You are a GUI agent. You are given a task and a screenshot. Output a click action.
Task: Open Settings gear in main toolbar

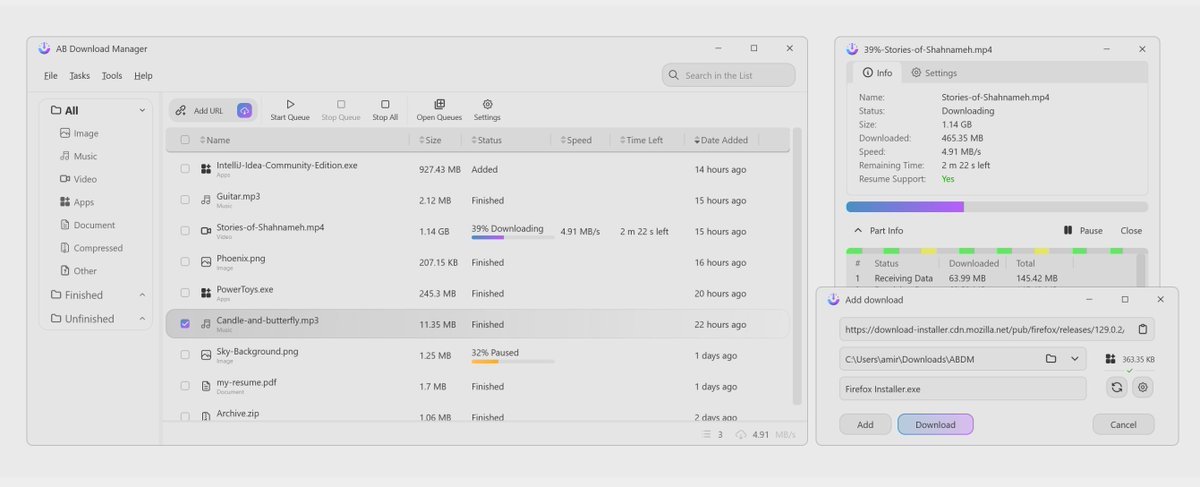coord(487,104)
